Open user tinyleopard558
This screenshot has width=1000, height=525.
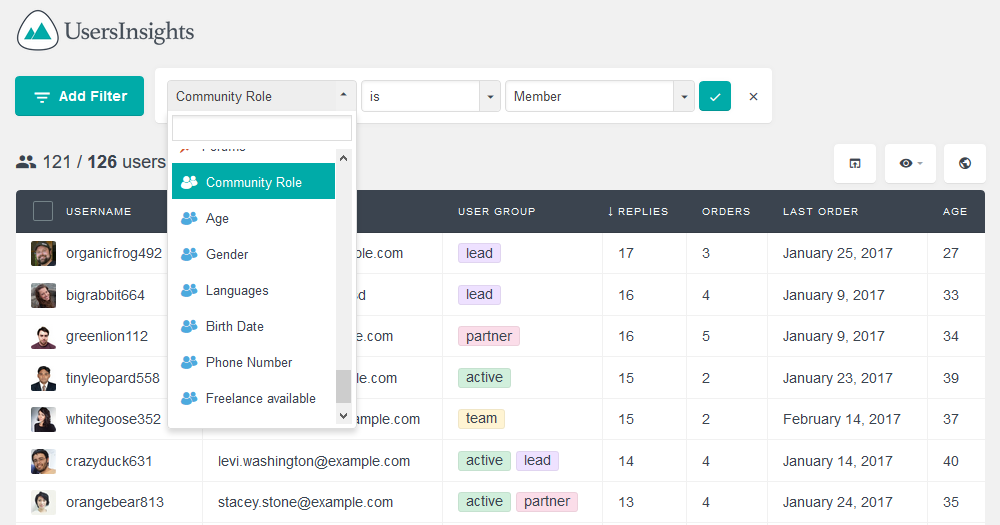[x=112, y=378]
